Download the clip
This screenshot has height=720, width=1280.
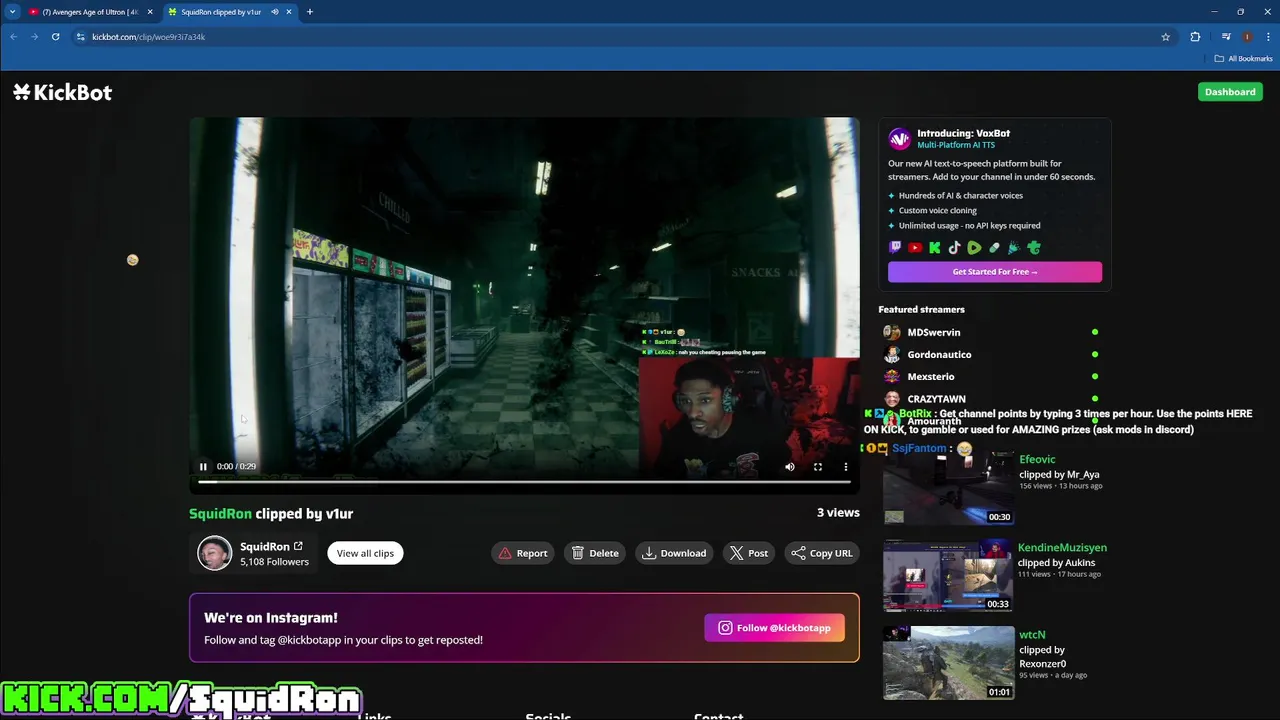click(674, 553)
